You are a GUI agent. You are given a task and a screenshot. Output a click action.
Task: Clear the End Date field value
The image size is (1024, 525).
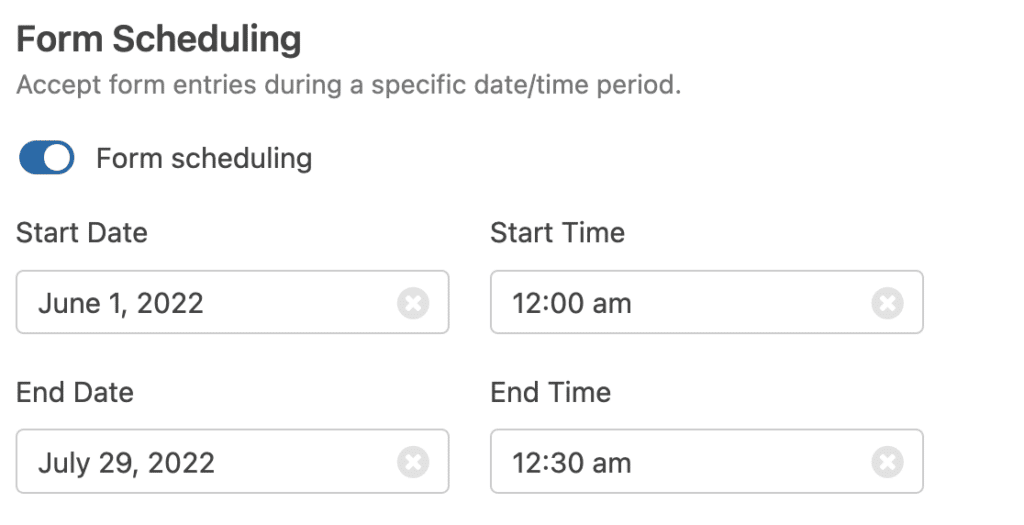click(x=413, y=462)
